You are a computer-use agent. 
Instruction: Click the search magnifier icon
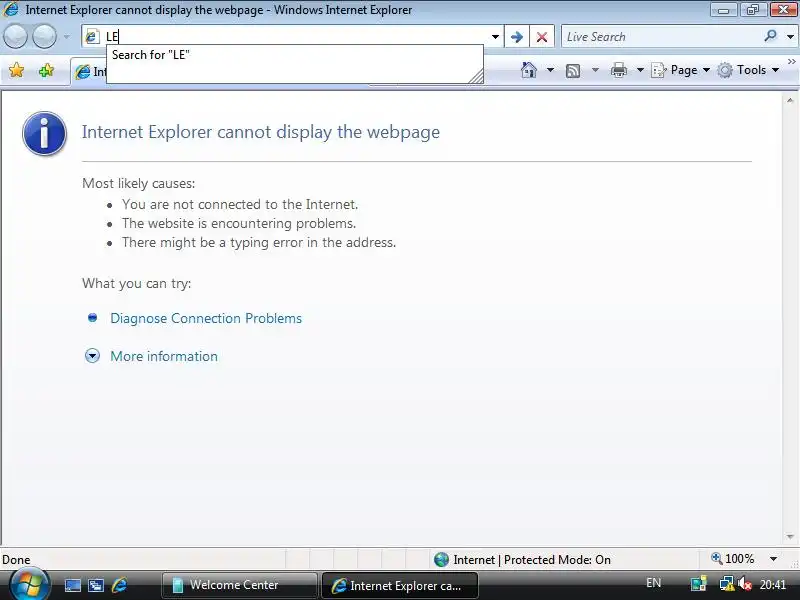point(770,36)
